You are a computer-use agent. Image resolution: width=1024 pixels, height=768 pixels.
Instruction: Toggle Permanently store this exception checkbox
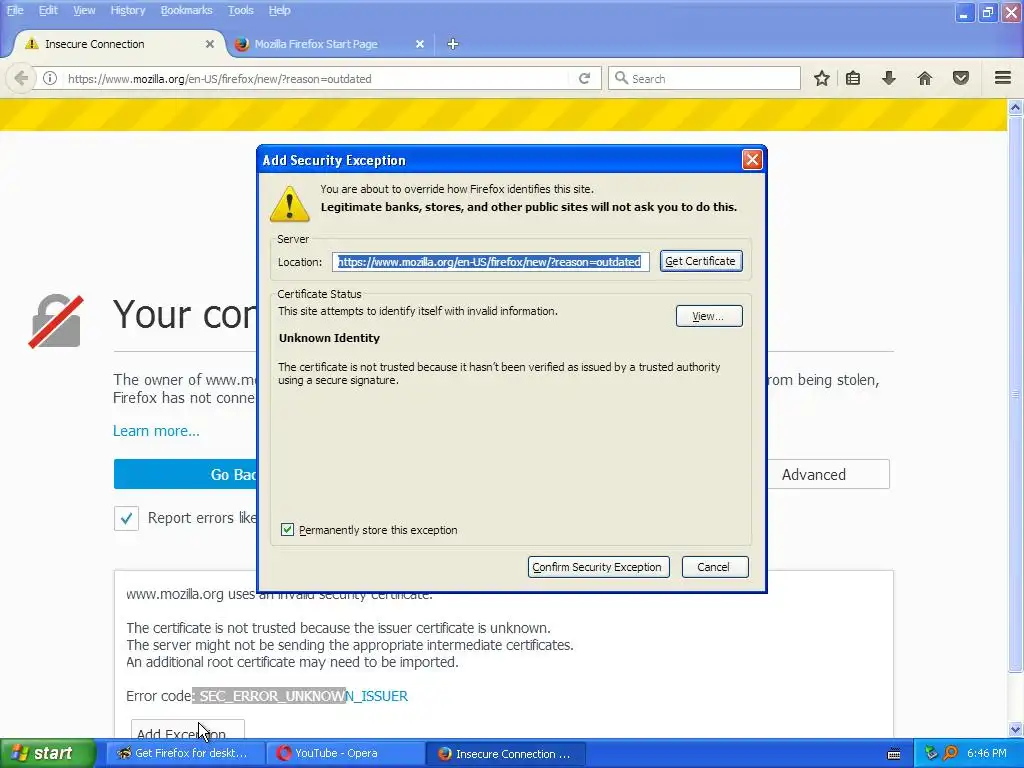(x=287, y=530)
